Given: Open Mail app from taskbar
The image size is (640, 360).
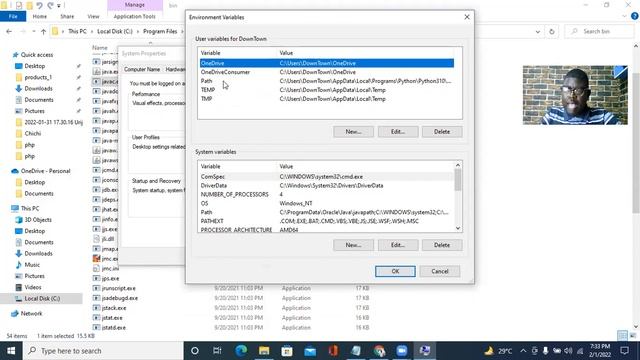Looking at the screenshot, I should (x=310, y=351).
